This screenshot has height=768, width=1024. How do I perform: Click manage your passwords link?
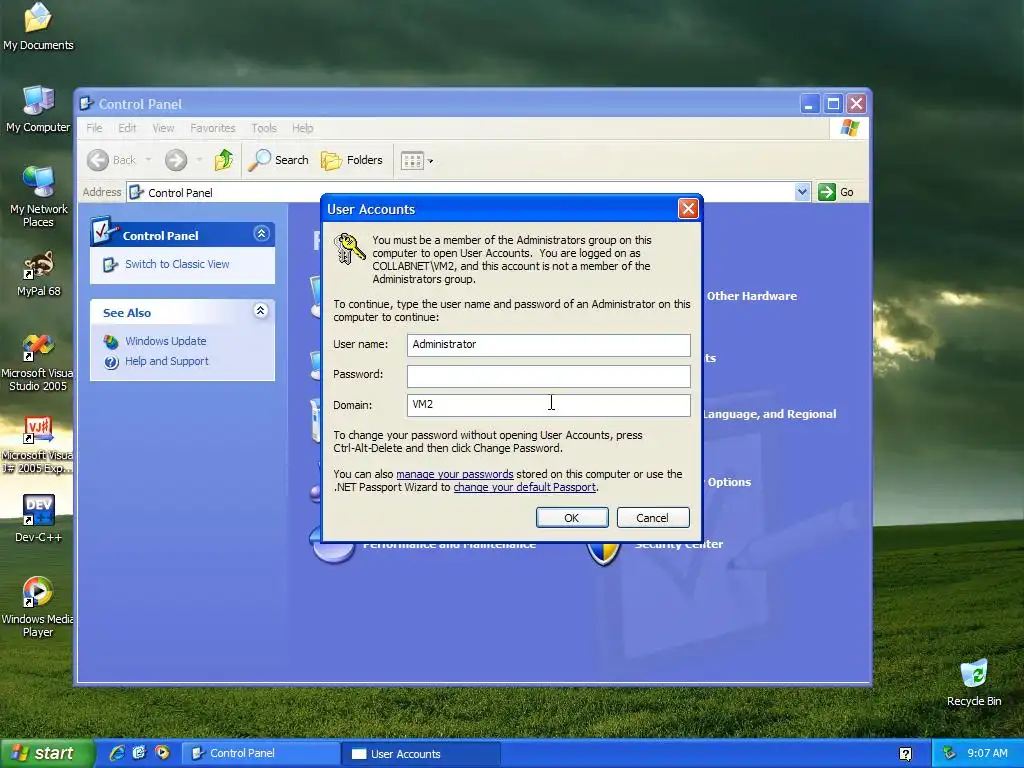455,474
